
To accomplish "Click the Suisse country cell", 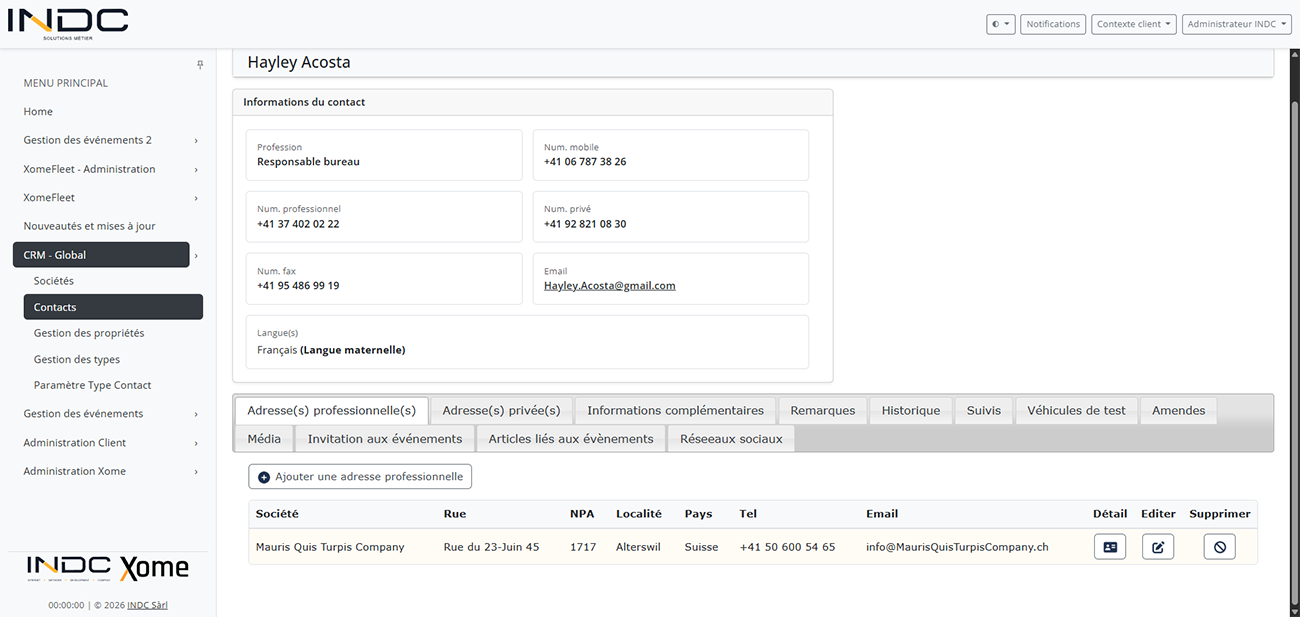I will point(701,547).
